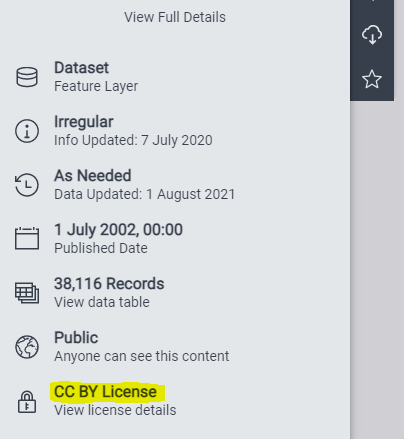Open View Full Details link
Screen dimensions: 404x439
[x=175, y=17]
